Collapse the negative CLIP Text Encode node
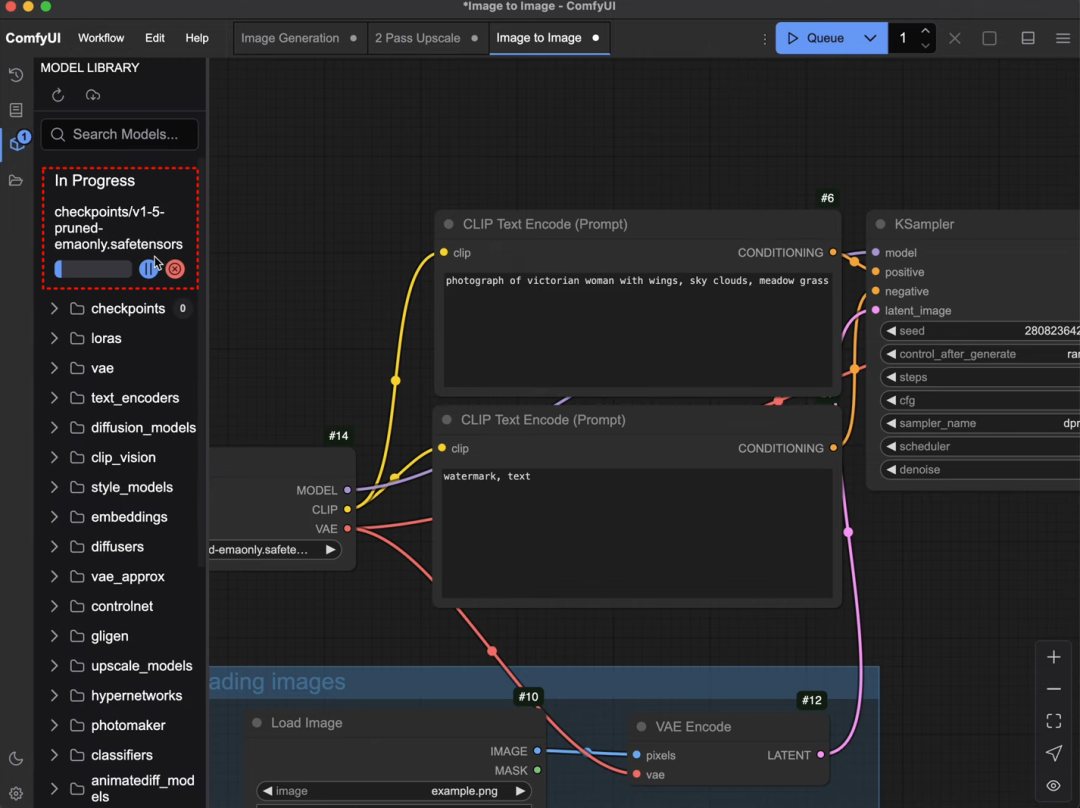1080x808 pixels. [x=447, y=420]
